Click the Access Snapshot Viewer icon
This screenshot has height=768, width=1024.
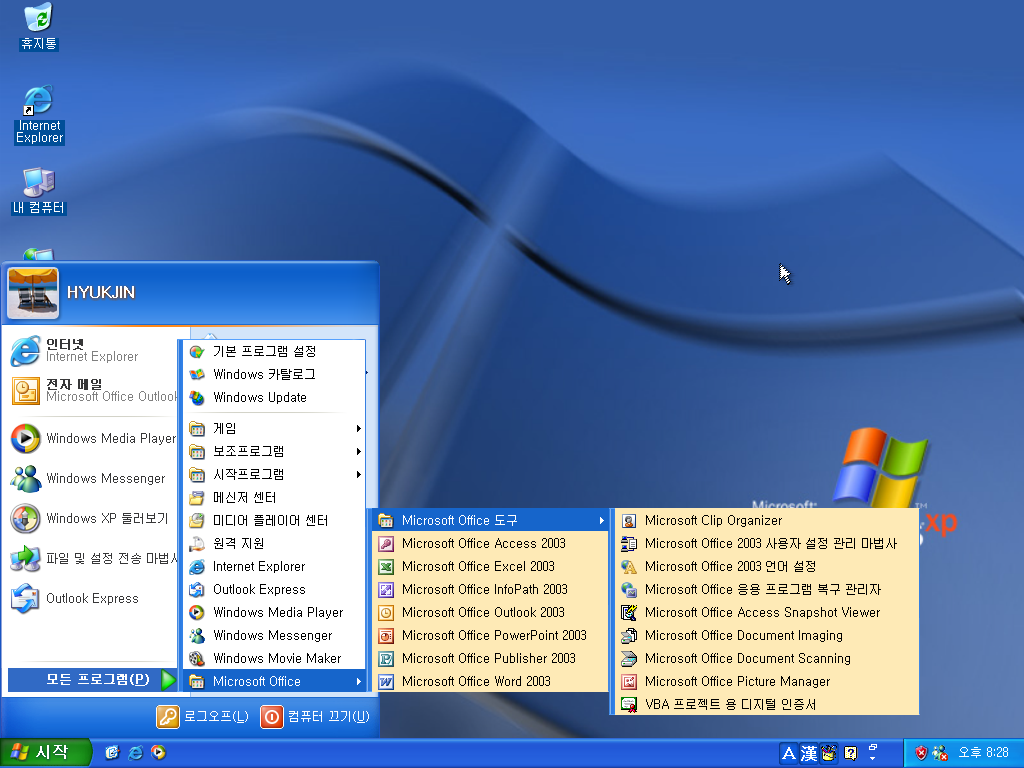point(629,613)
